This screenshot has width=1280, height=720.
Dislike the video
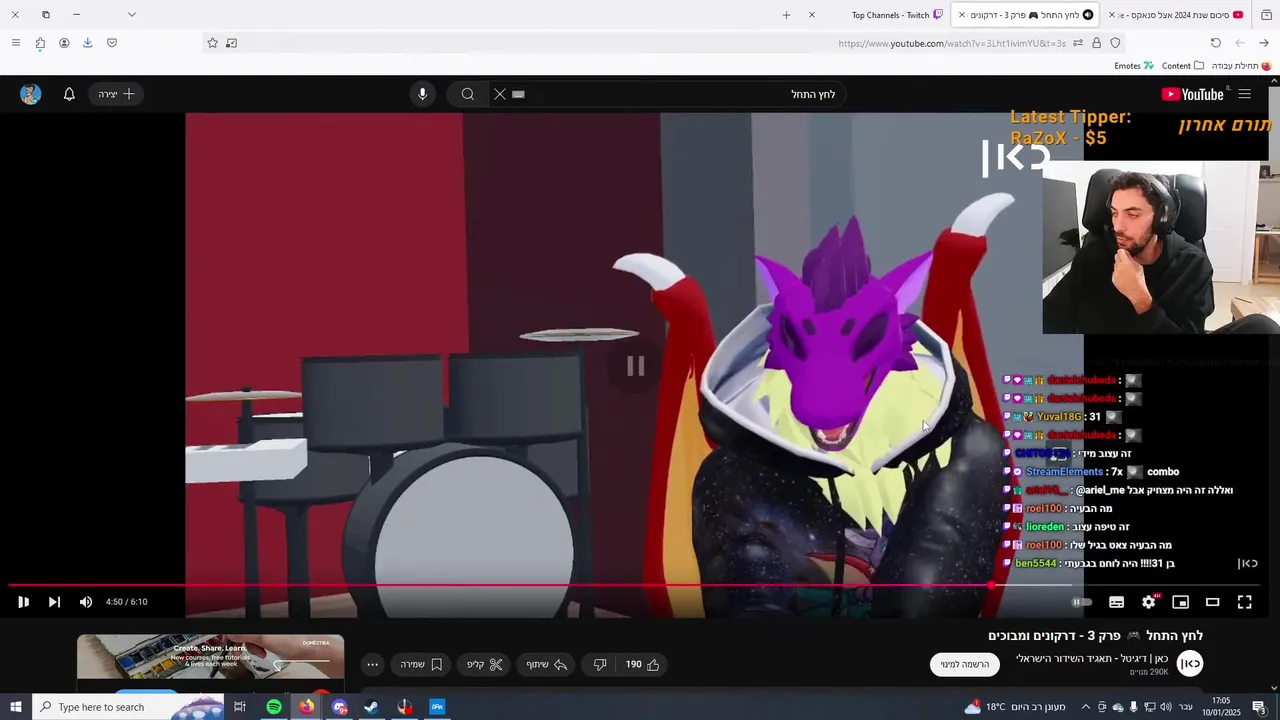point(600,664)
